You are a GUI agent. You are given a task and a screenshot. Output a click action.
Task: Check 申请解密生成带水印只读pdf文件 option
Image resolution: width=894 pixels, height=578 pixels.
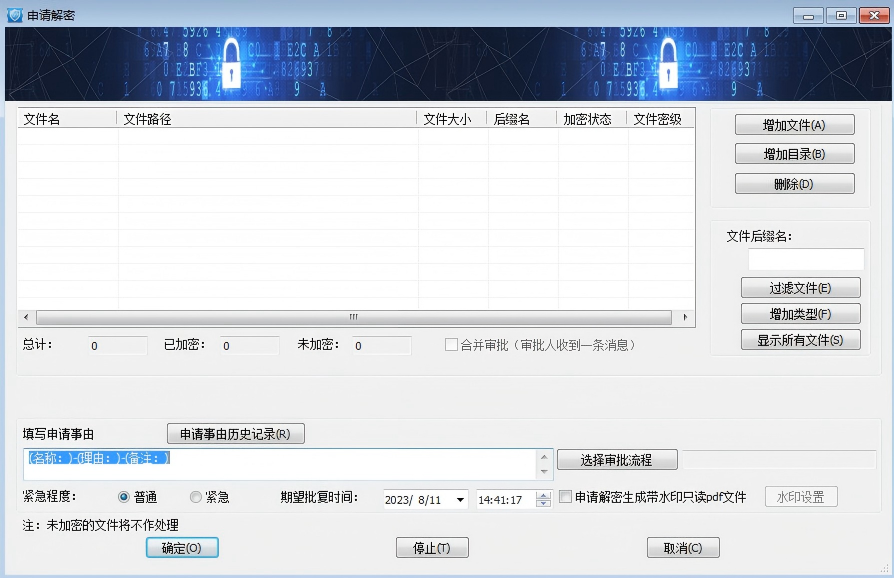565,496
